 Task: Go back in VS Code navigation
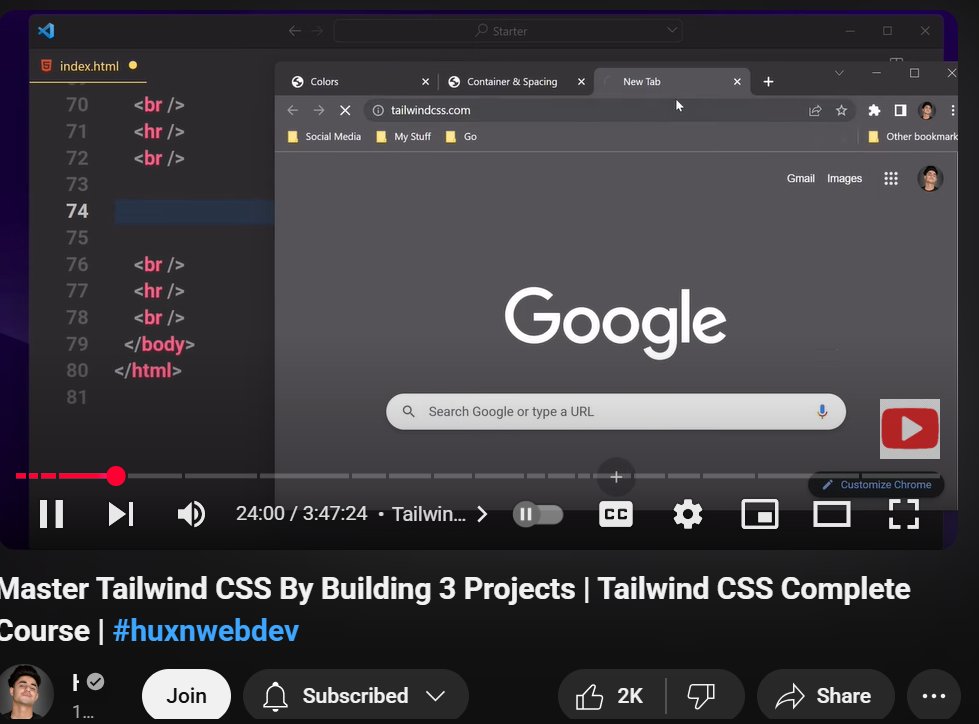pos(295,31)
